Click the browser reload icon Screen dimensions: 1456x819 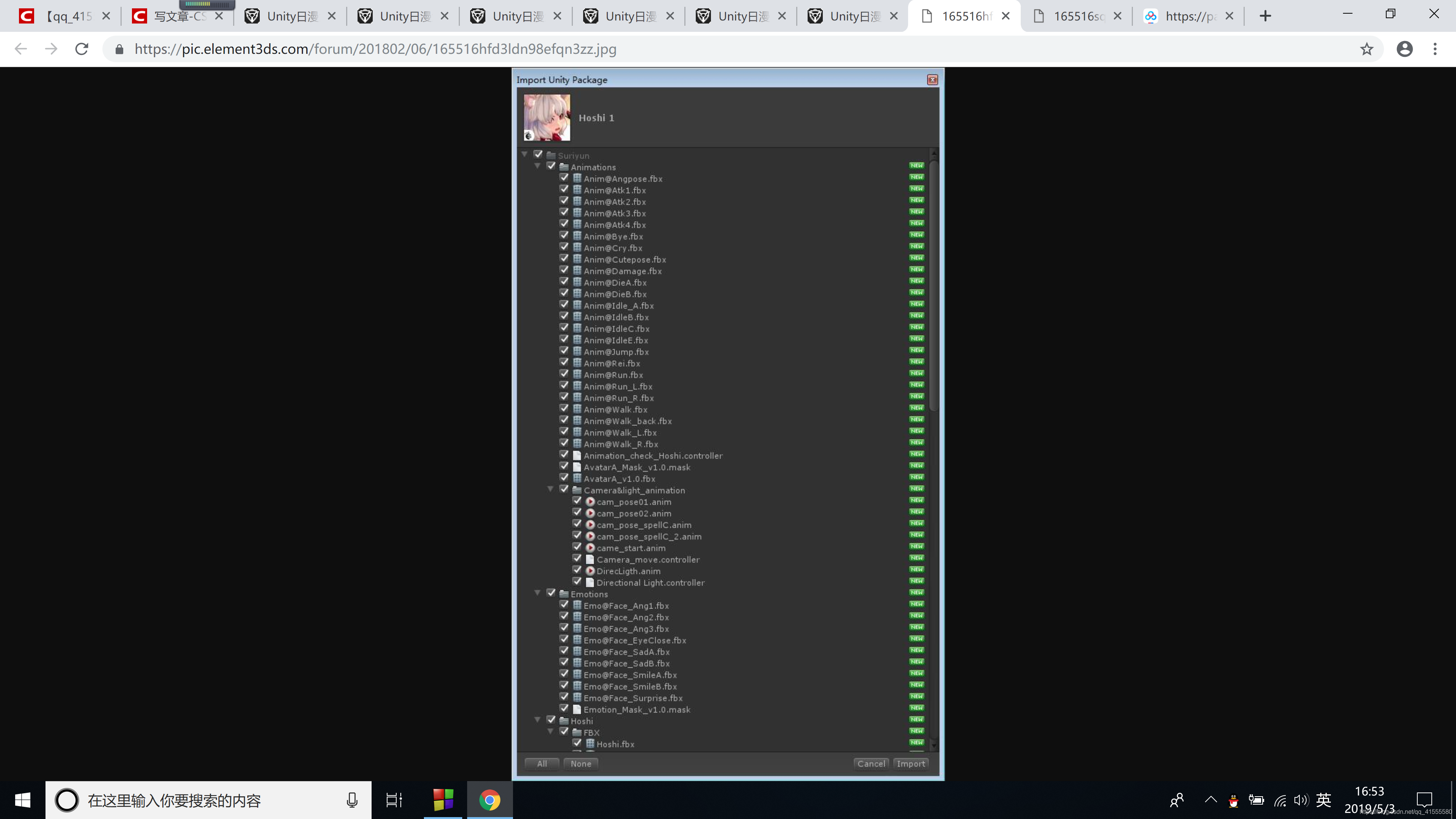point(82,49)
